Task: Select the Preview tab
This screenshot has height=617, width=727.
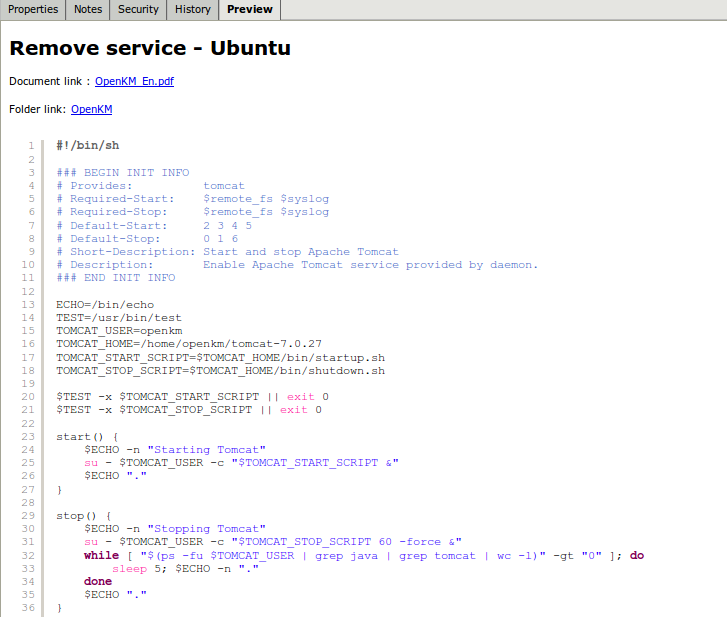Action: pos(249,9)
